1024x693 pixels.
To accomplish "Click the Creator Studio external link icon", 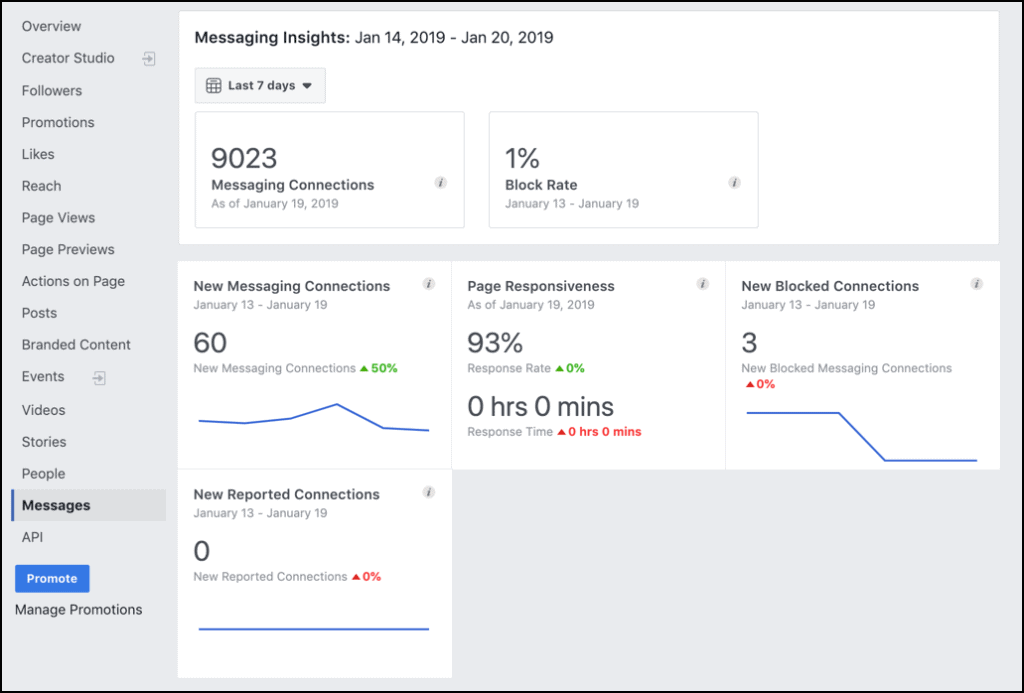I will click(x=148, y=59).
